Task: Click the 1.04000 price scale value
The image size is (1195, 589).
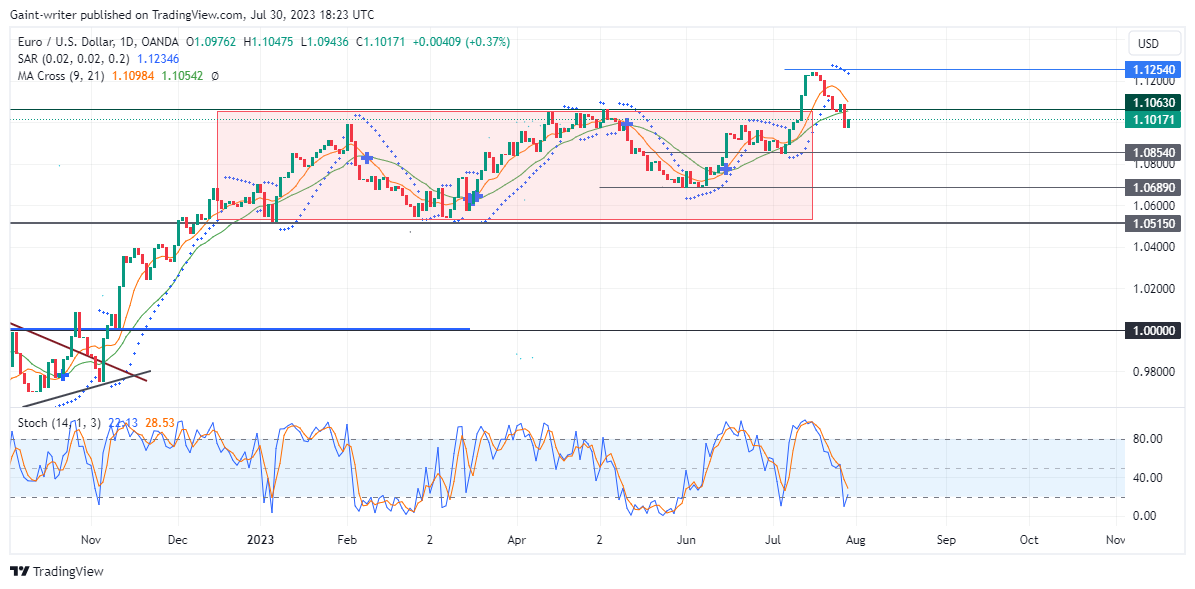Action: 1153,247
